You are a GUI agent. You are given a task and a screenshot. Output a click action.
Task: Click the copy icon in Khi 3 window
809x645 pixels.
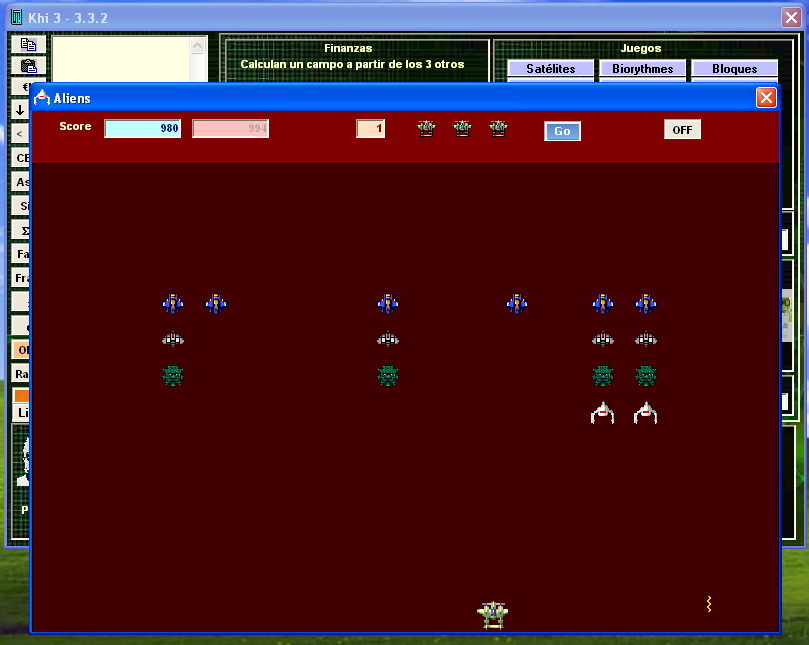pyautogui.click(x=28, y=44)
